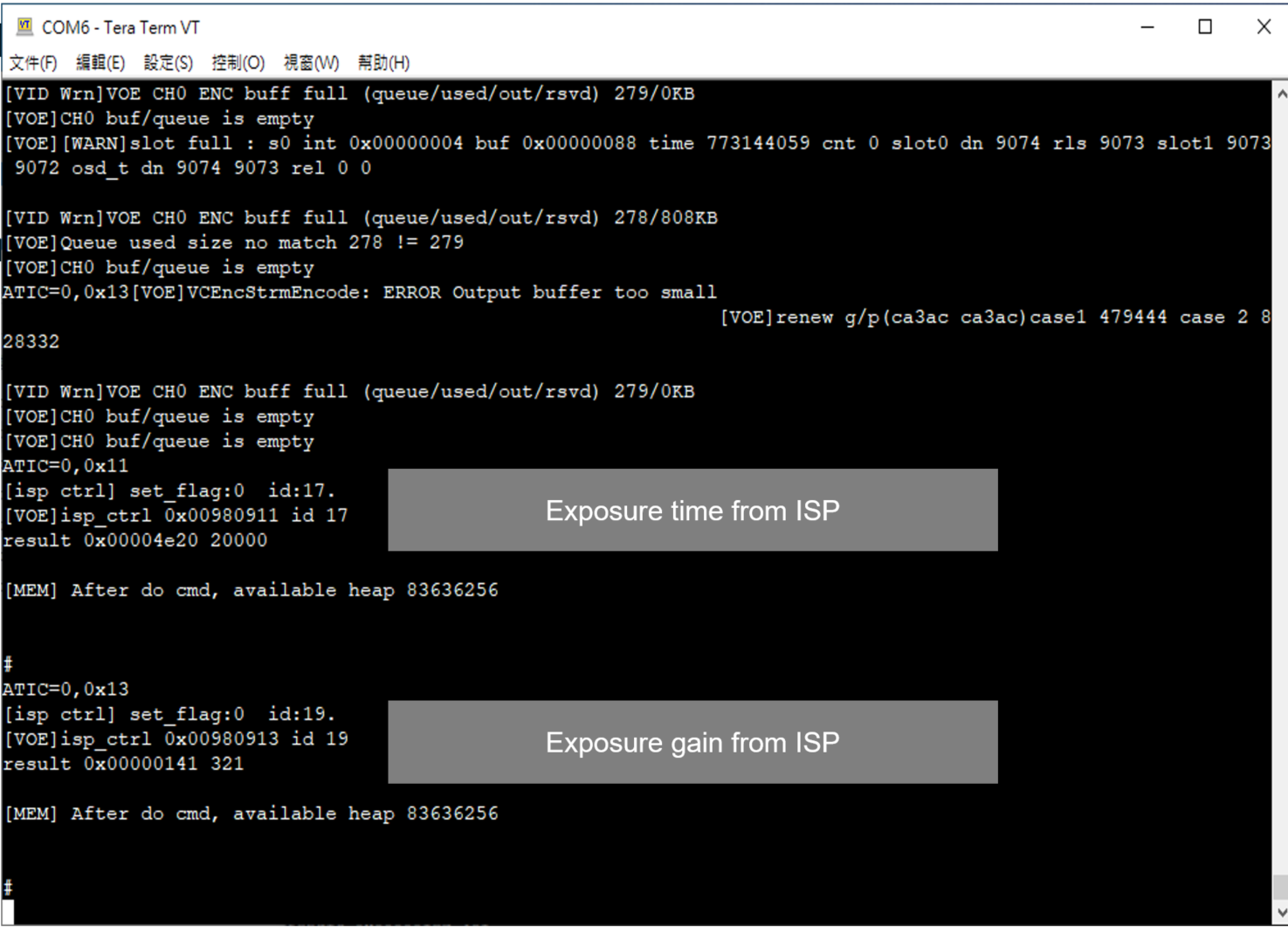
Task: Click the "COM6 - Tera Term VT" title text
Action: [121, 28]
